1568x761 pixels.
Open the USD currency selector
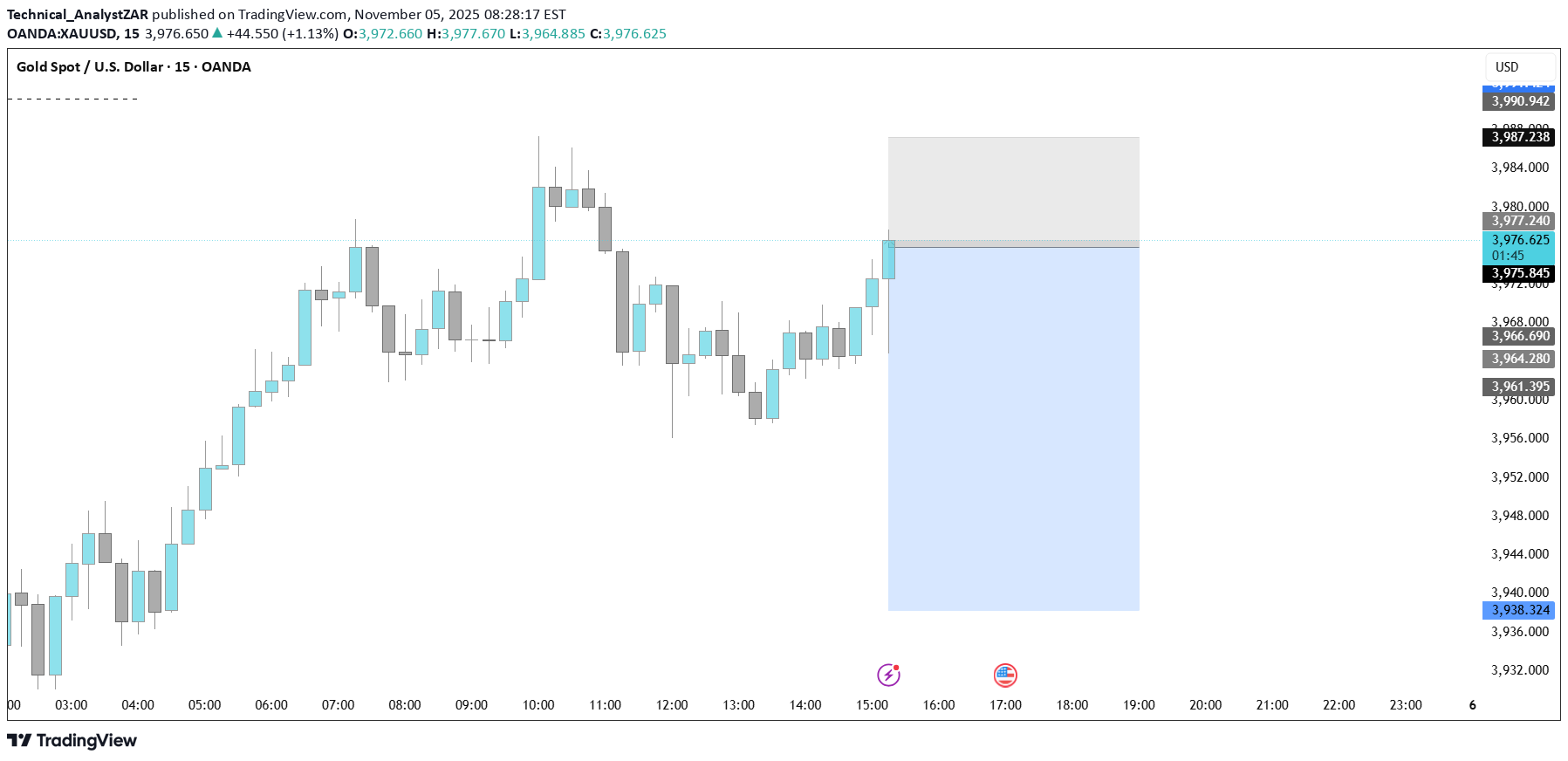click(x=1519, y=67)
